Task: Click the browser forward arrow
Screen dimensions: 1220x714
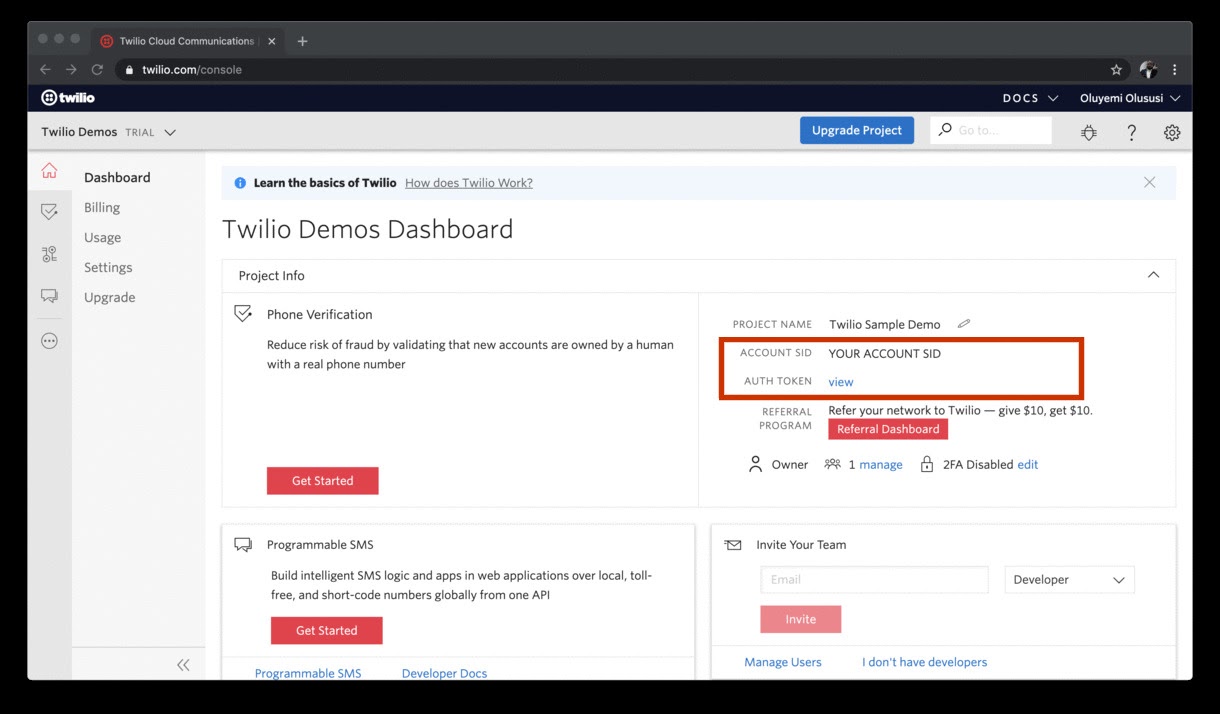Action: [71, 70]
